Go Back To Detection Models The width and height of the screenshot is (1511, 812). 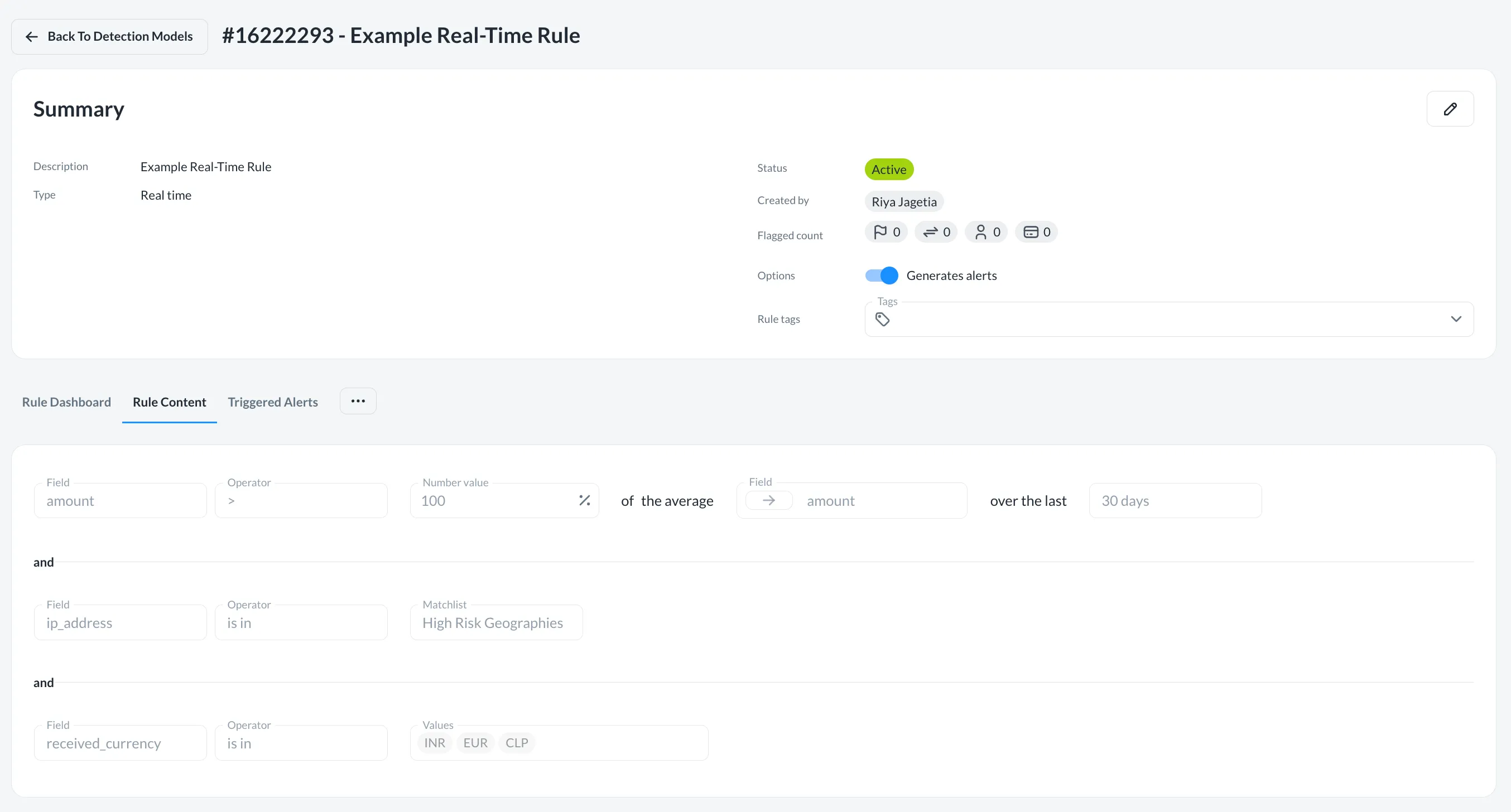coord(110,36)
